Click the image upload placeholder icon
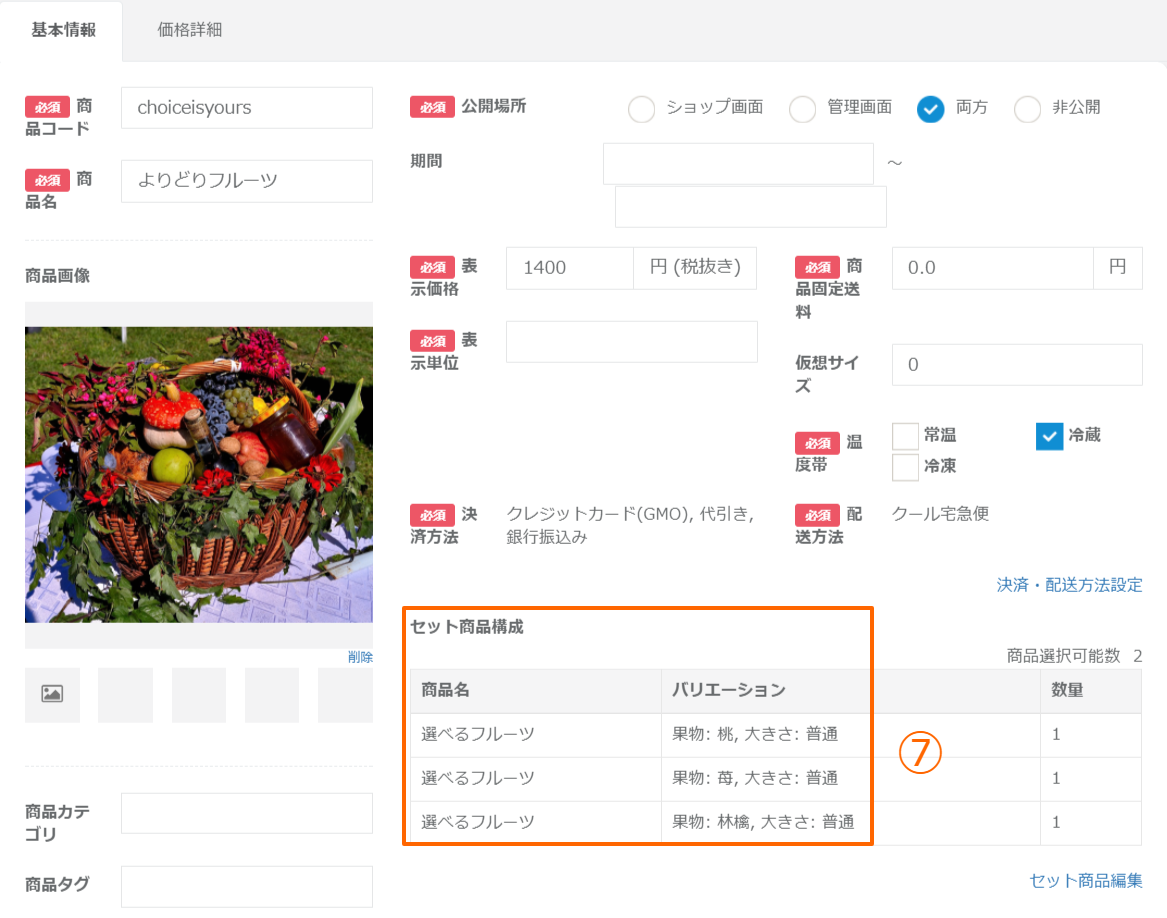 pos(52,694)
